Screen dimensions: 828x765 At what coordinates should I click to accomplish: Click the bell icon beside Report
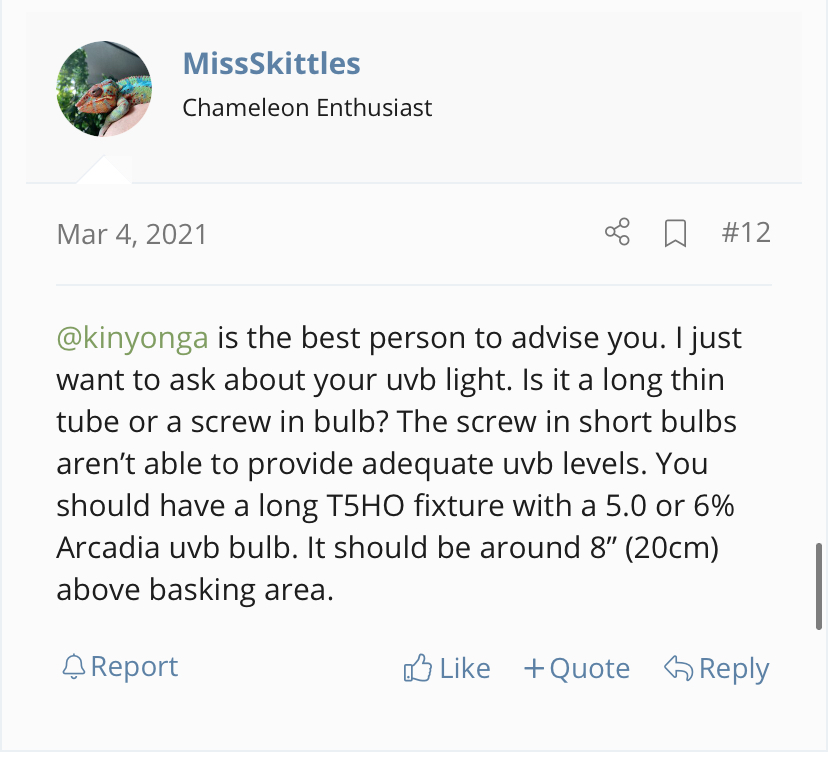[x=73, y=667]
